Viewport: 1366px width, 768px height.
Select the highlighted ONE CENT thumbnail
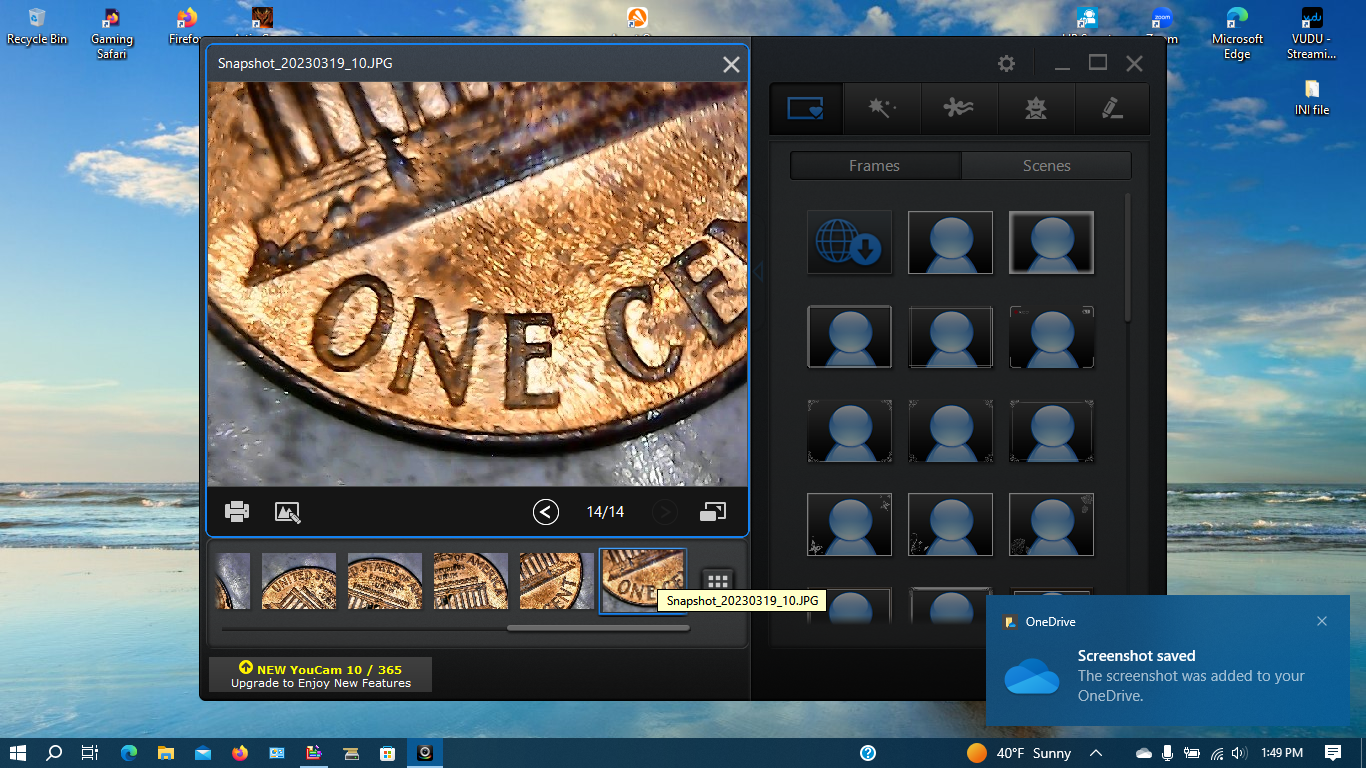point(642,581)
